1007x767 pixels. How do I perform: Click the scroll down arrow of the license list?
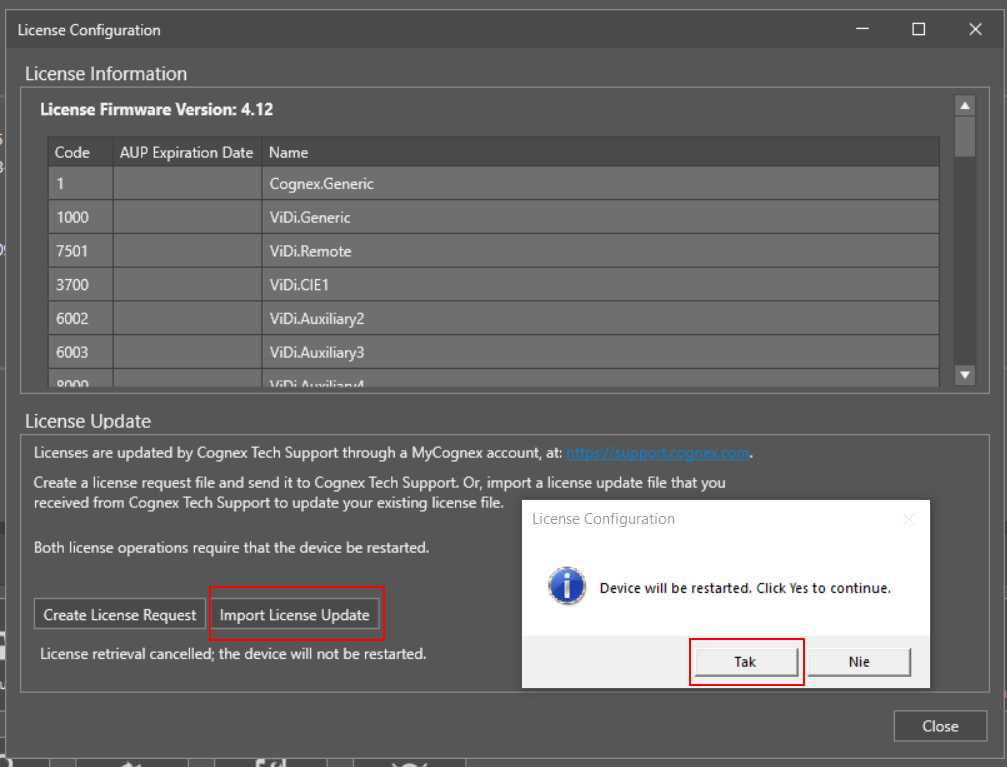click(x=964, y=375)
